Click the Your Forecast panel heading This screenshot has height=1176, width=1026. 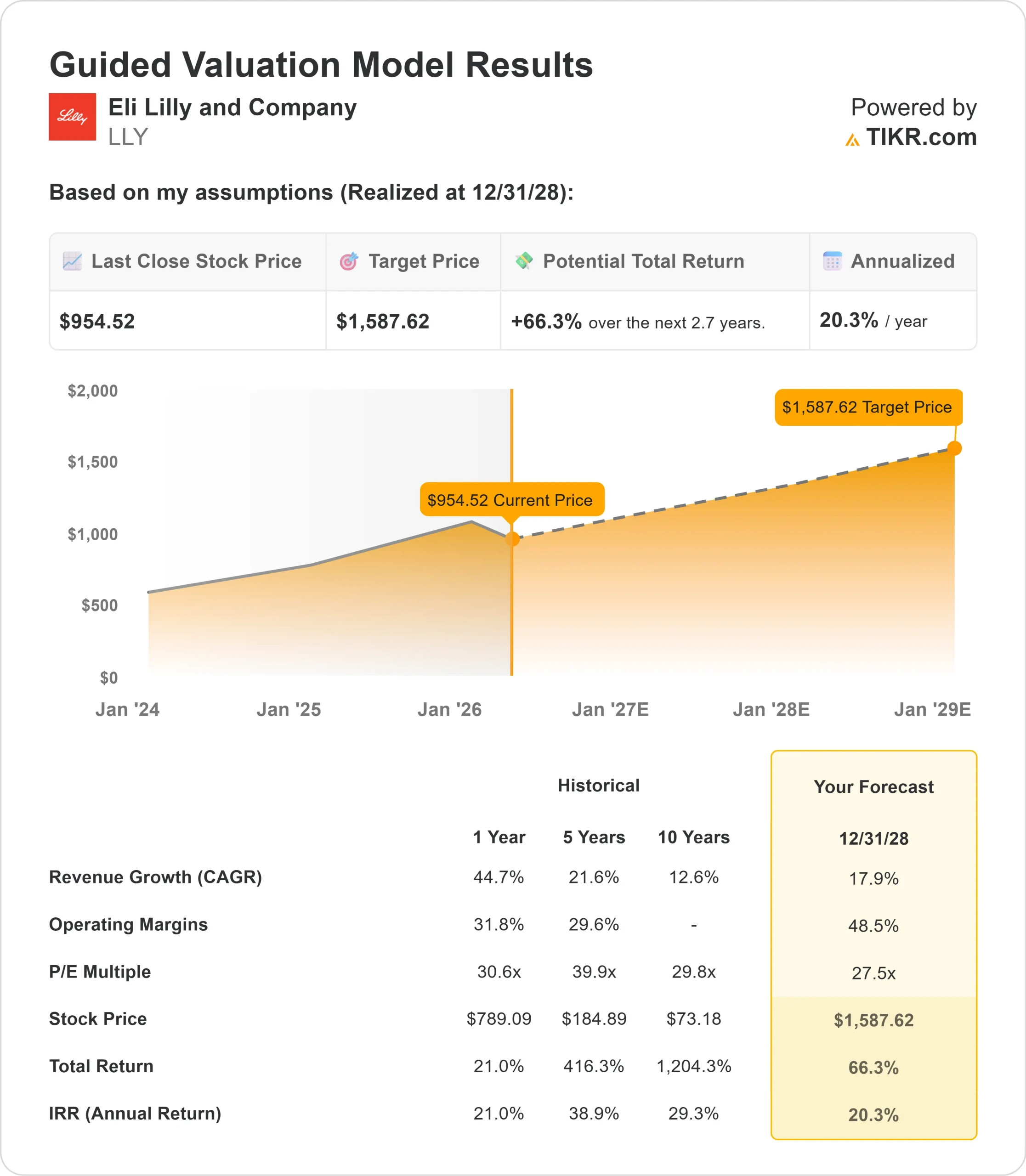tap(873, 786)
